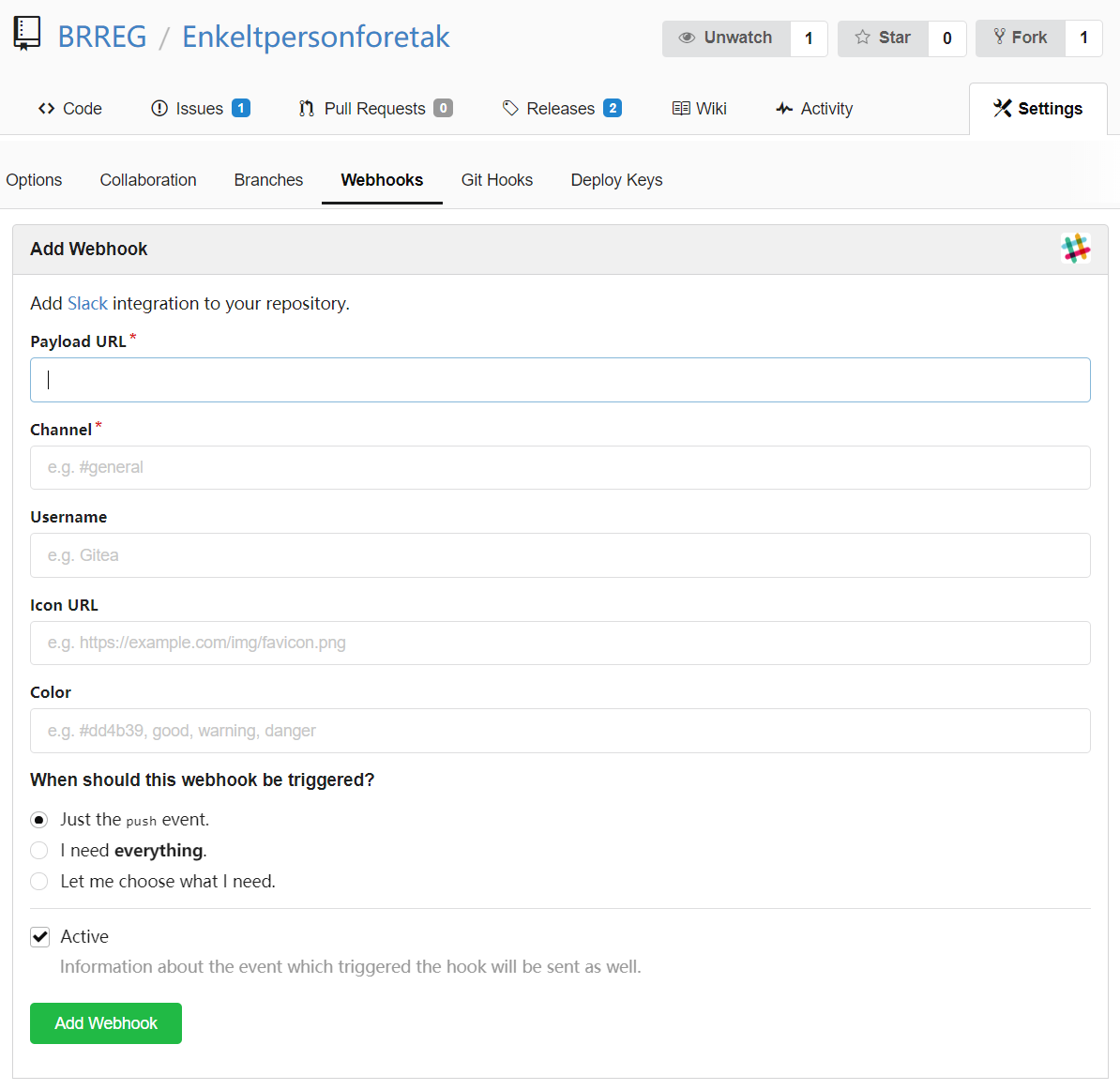Go to the Pull Requests tab

pos(376,109)
